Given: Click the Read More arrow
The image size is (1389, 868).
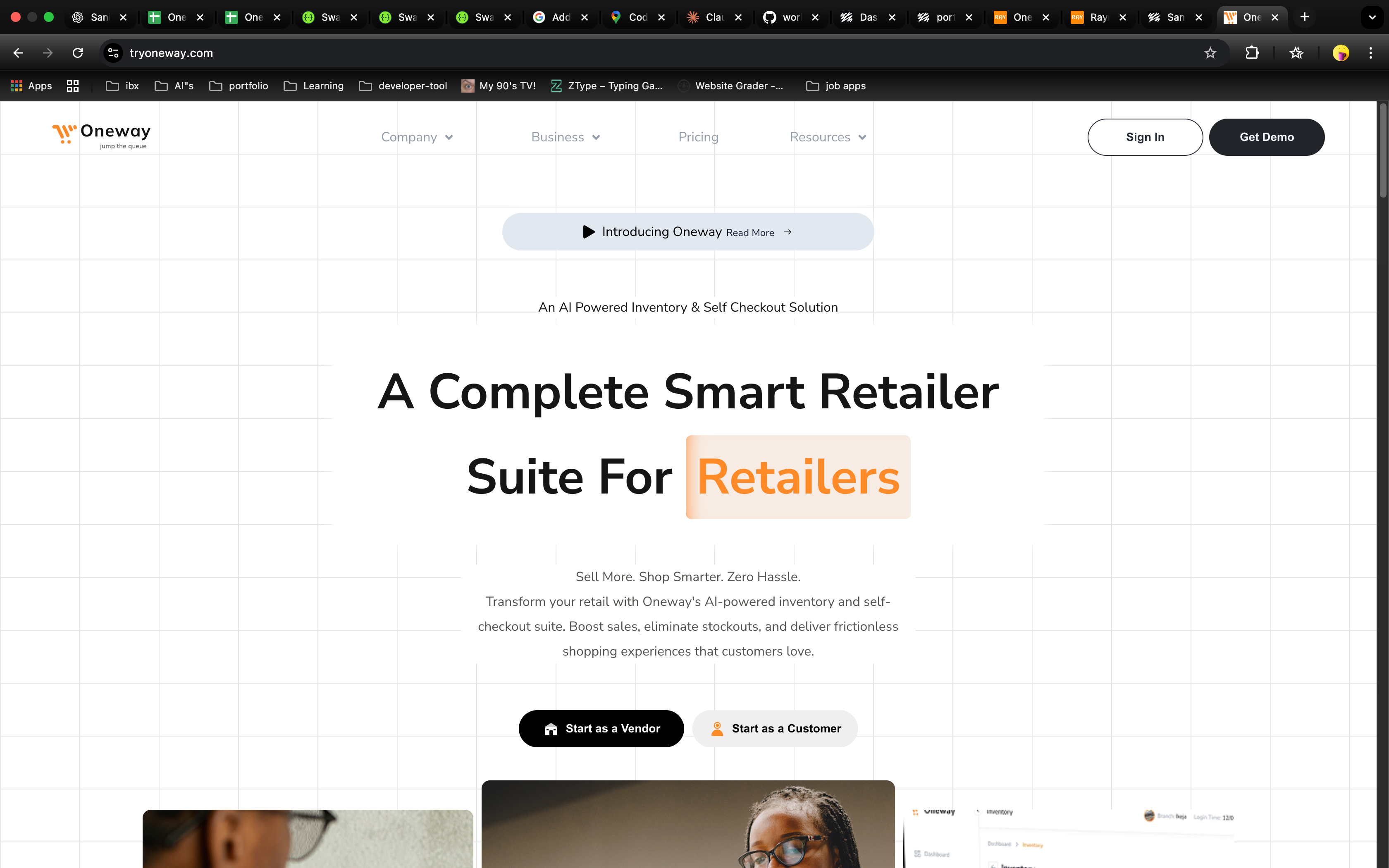Looking at the screenshot, I should [788, 232].
